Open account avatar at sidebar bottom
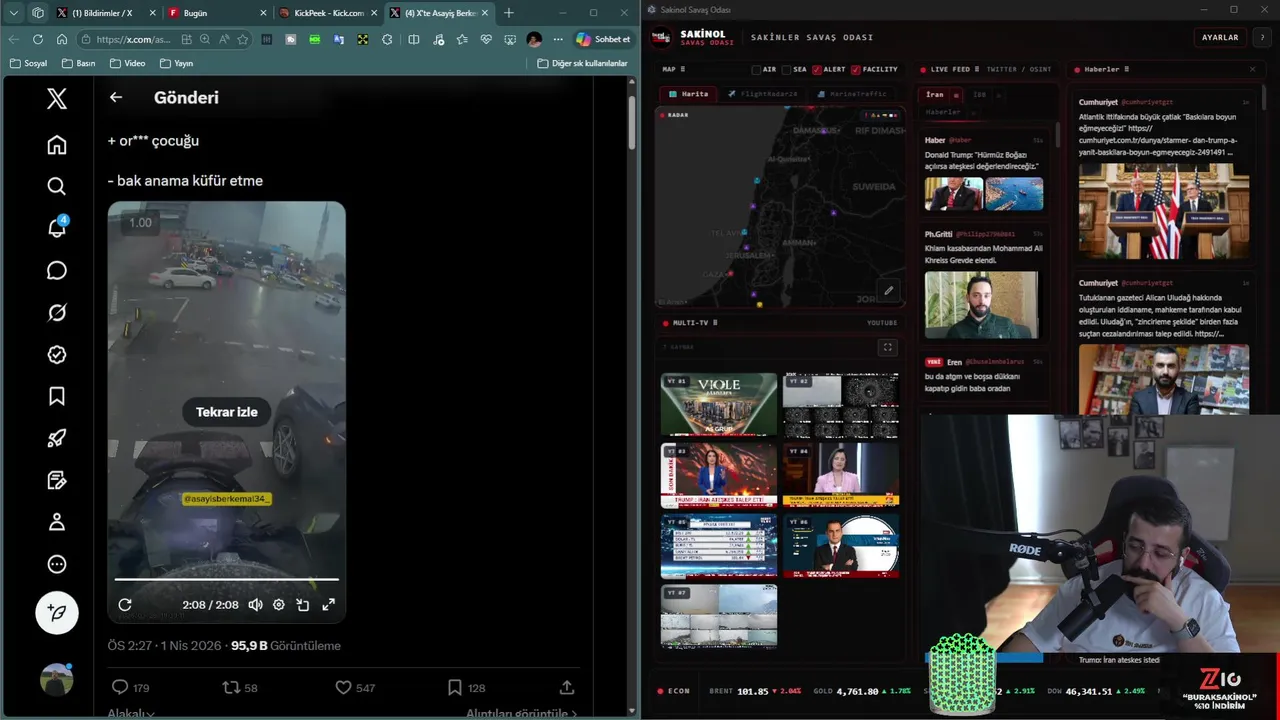 (x=56, y=679)
